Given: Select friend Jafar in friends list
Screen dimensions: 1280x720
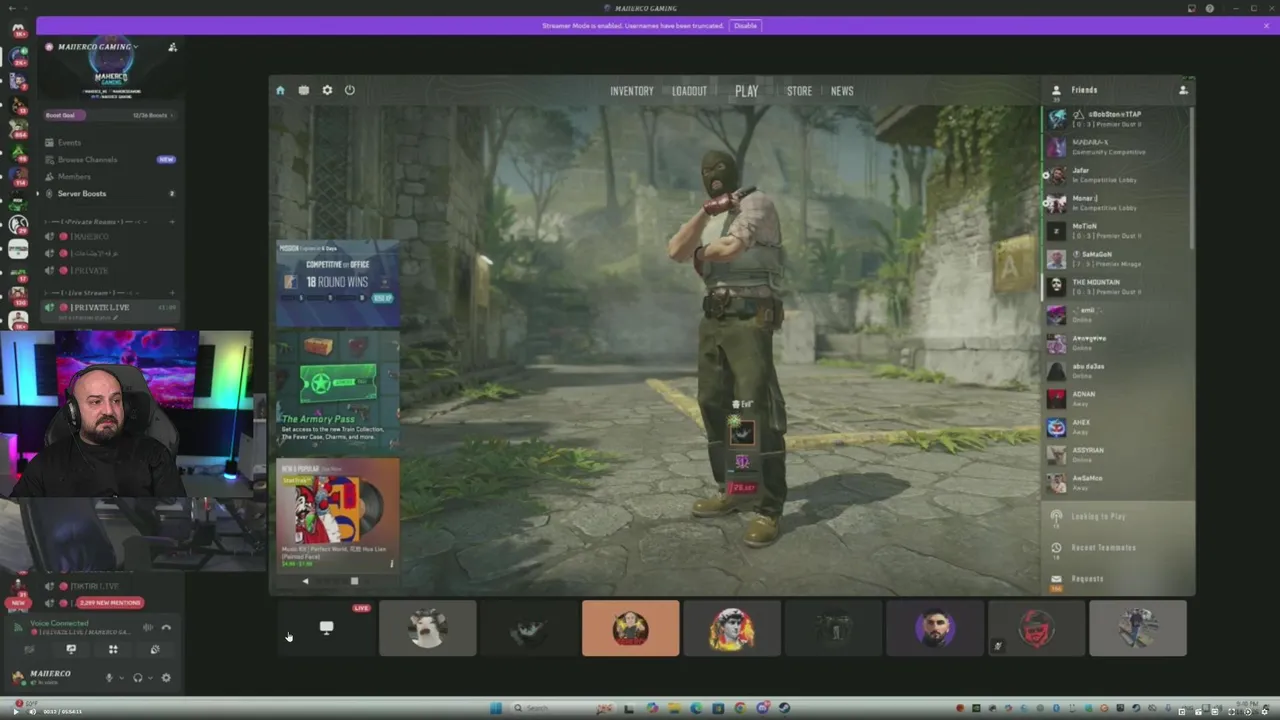Looking at the screenshot, I should (1116, 175).
